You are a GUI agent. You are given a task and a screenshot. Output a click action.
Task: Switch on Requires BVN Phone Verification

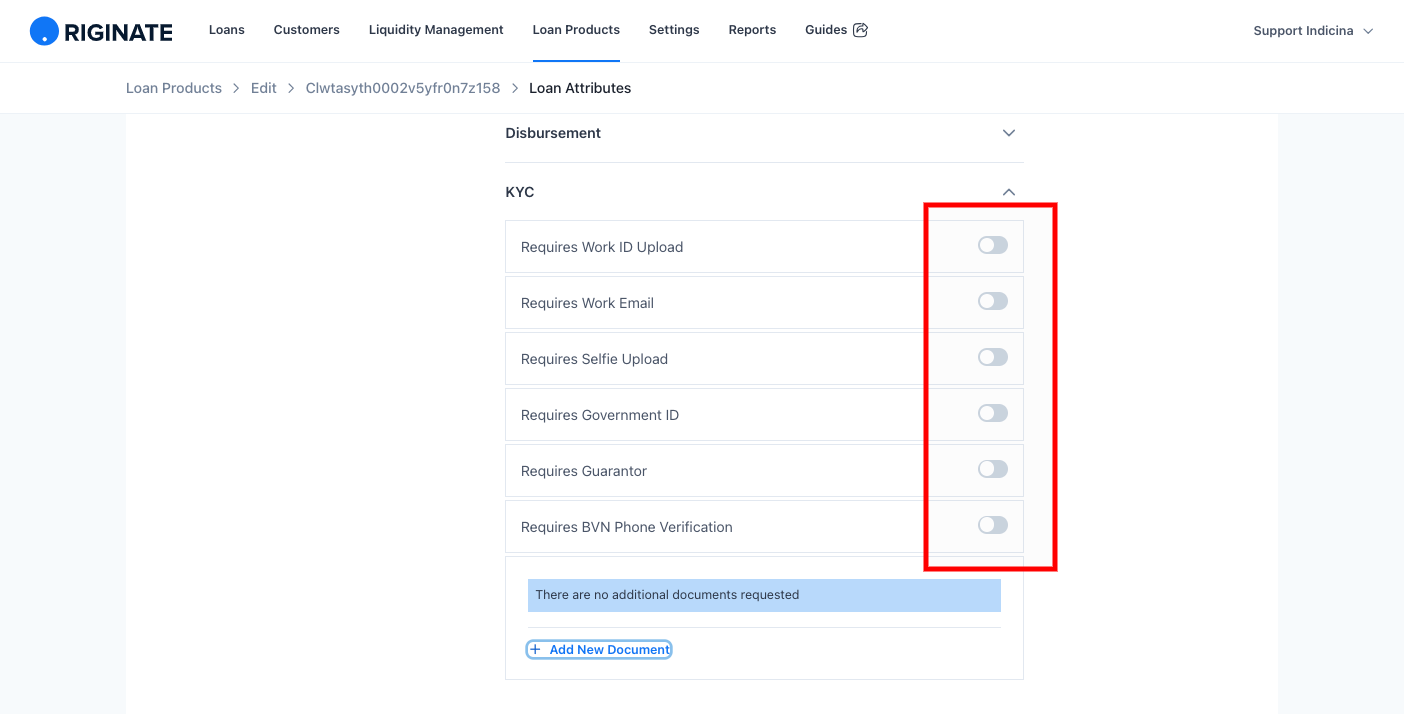993,525
